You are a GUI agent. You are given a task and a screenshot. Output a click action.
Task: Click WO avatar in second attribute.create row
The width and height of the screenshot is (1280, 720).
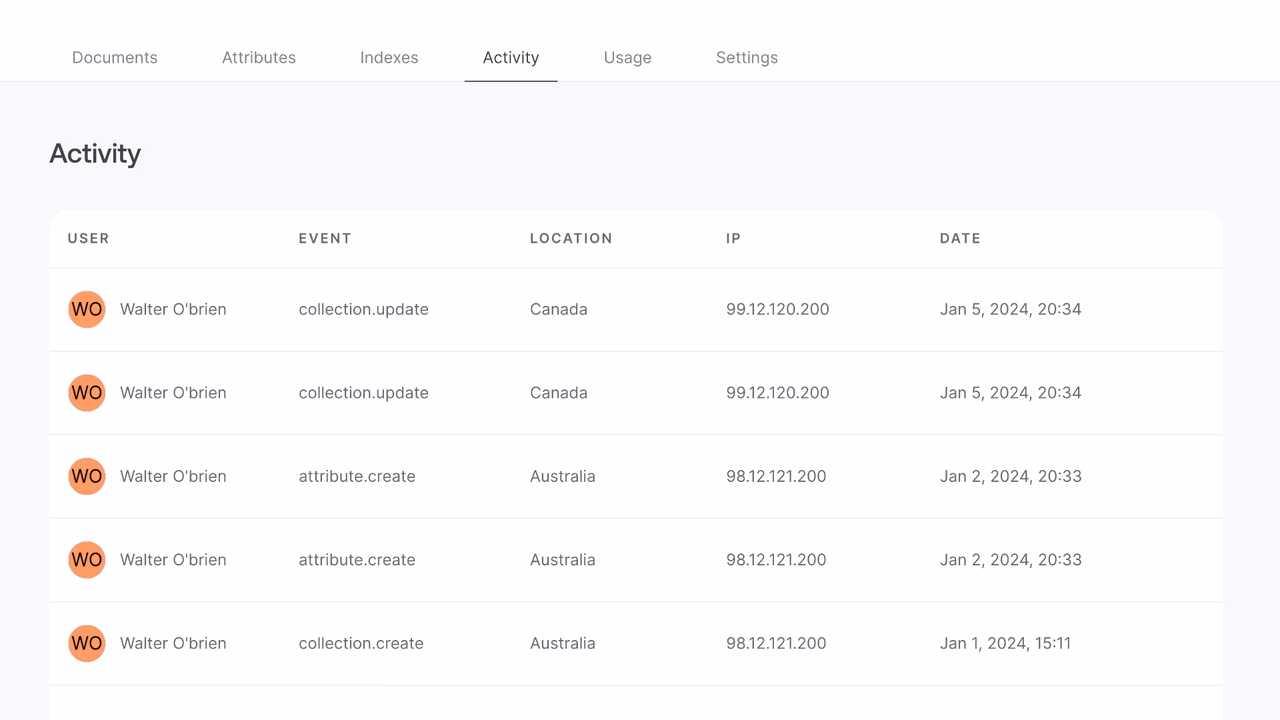click(87, 560)
